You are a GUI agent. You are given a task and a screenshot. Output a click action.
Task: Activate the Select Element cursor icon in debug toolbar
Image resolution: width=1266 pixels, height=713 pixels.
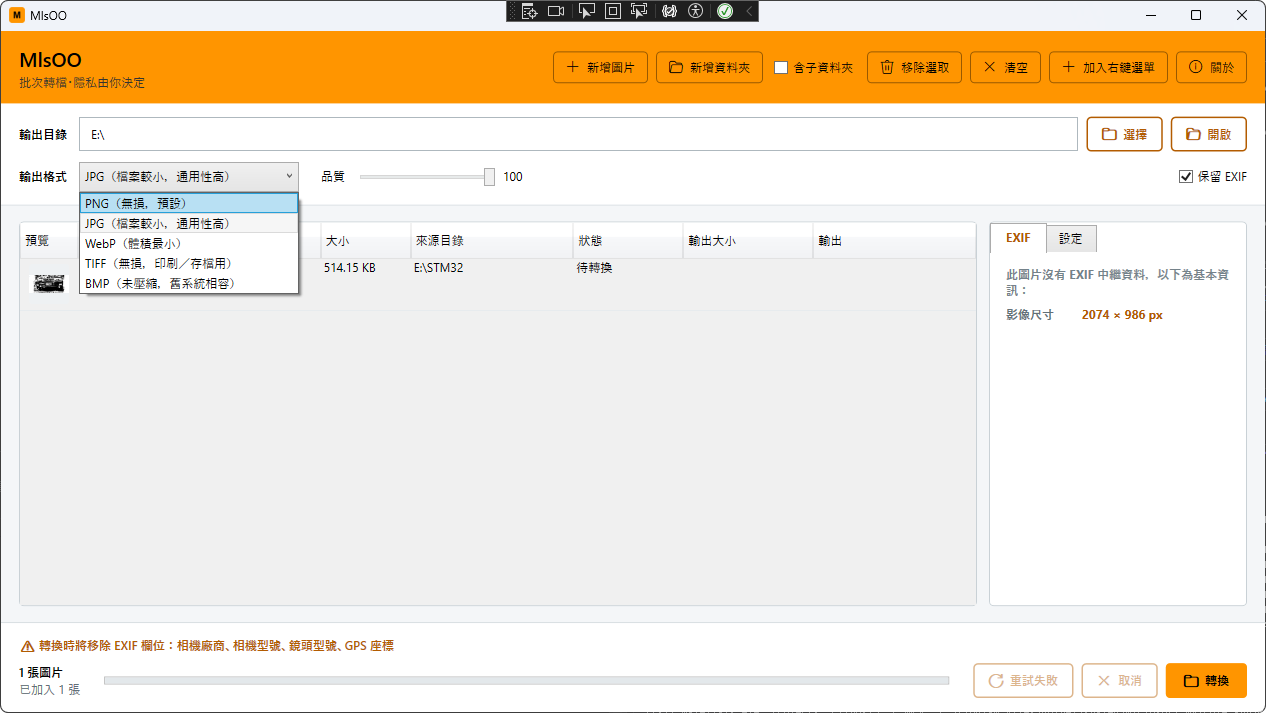tap(588, 11)
